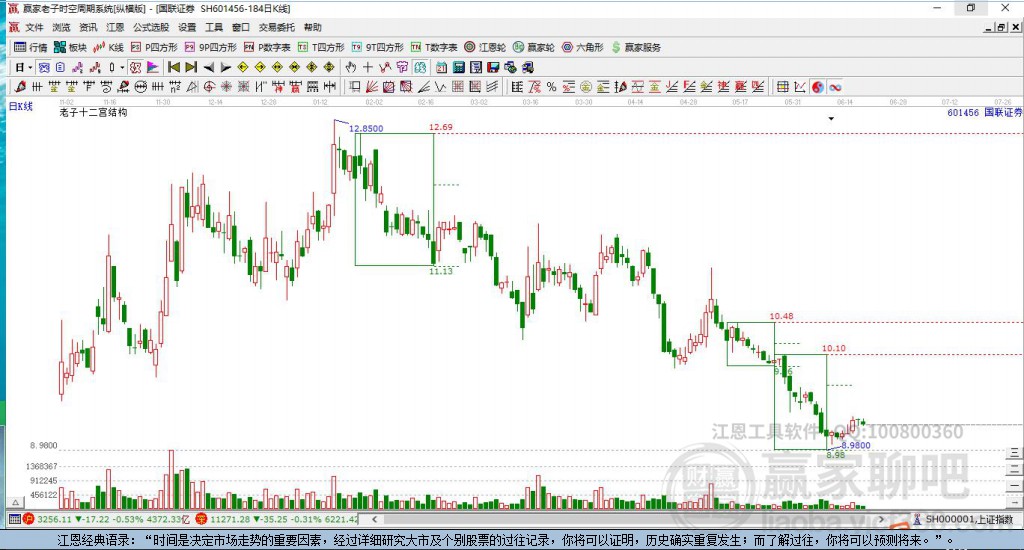Jump to first K-line bar icon
This screenshot has width=1024, height=550.
(x=174, y=67)
